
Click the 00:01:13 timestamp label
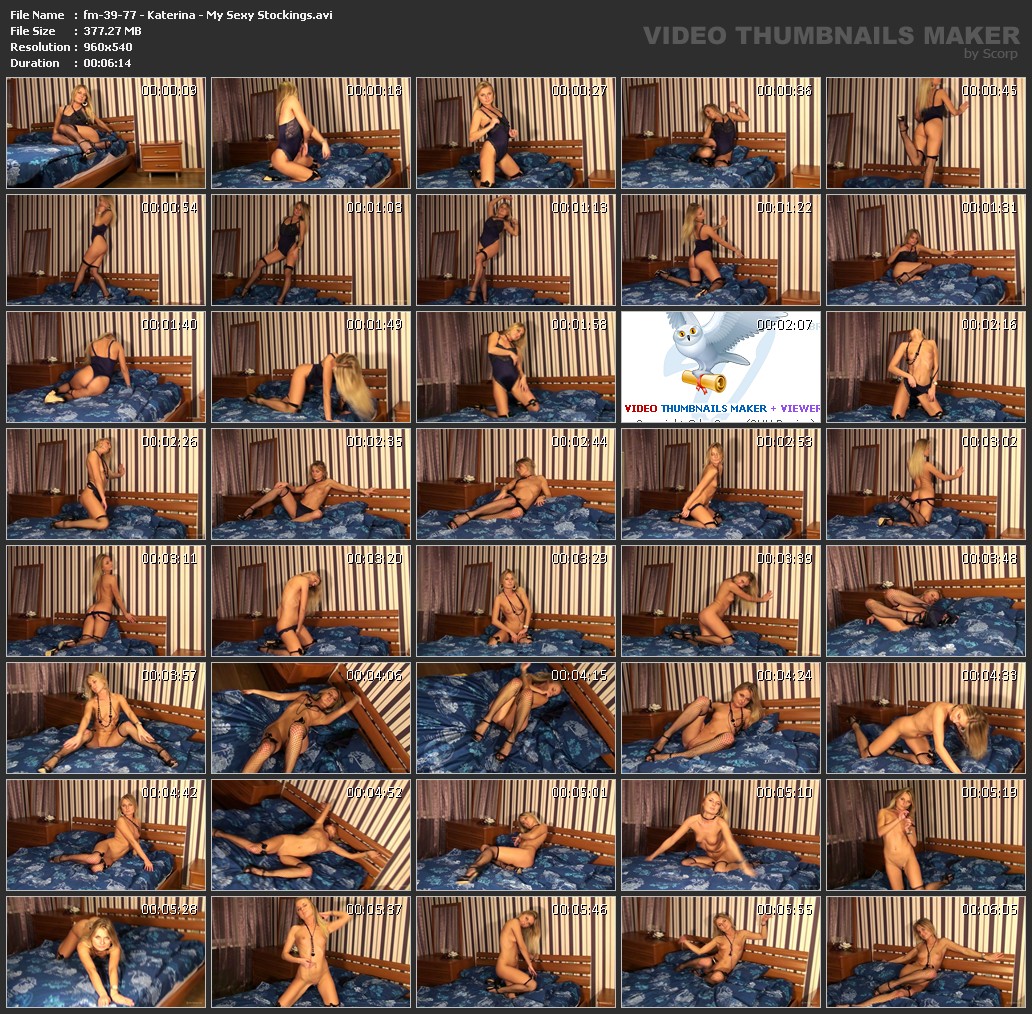[x=579, y=208]
